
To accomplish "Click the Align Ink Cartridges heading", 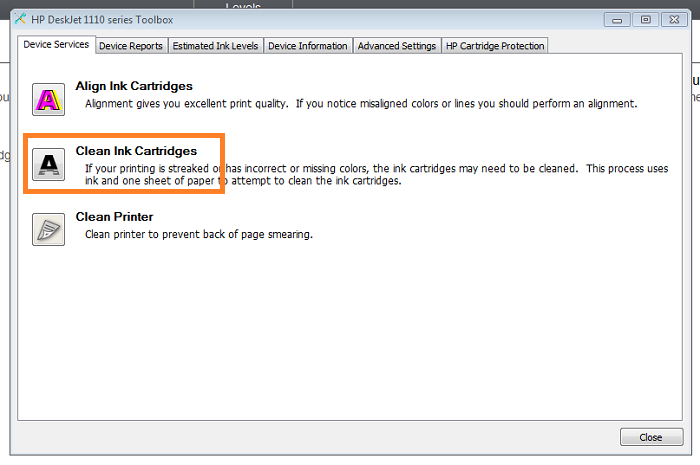I will [x=134, y=86].
